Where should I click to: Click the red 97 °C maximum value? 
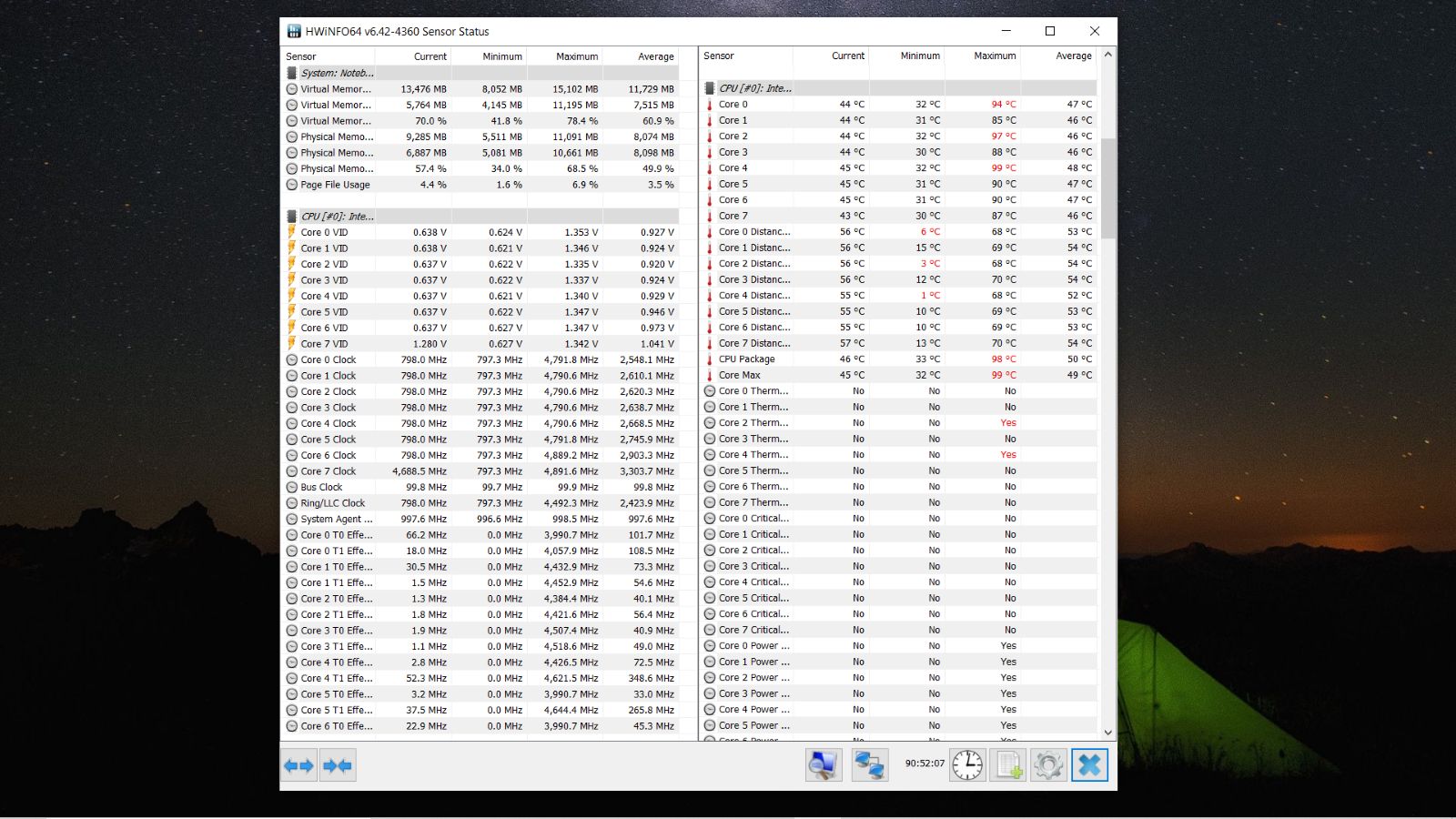pos(1004,136)
